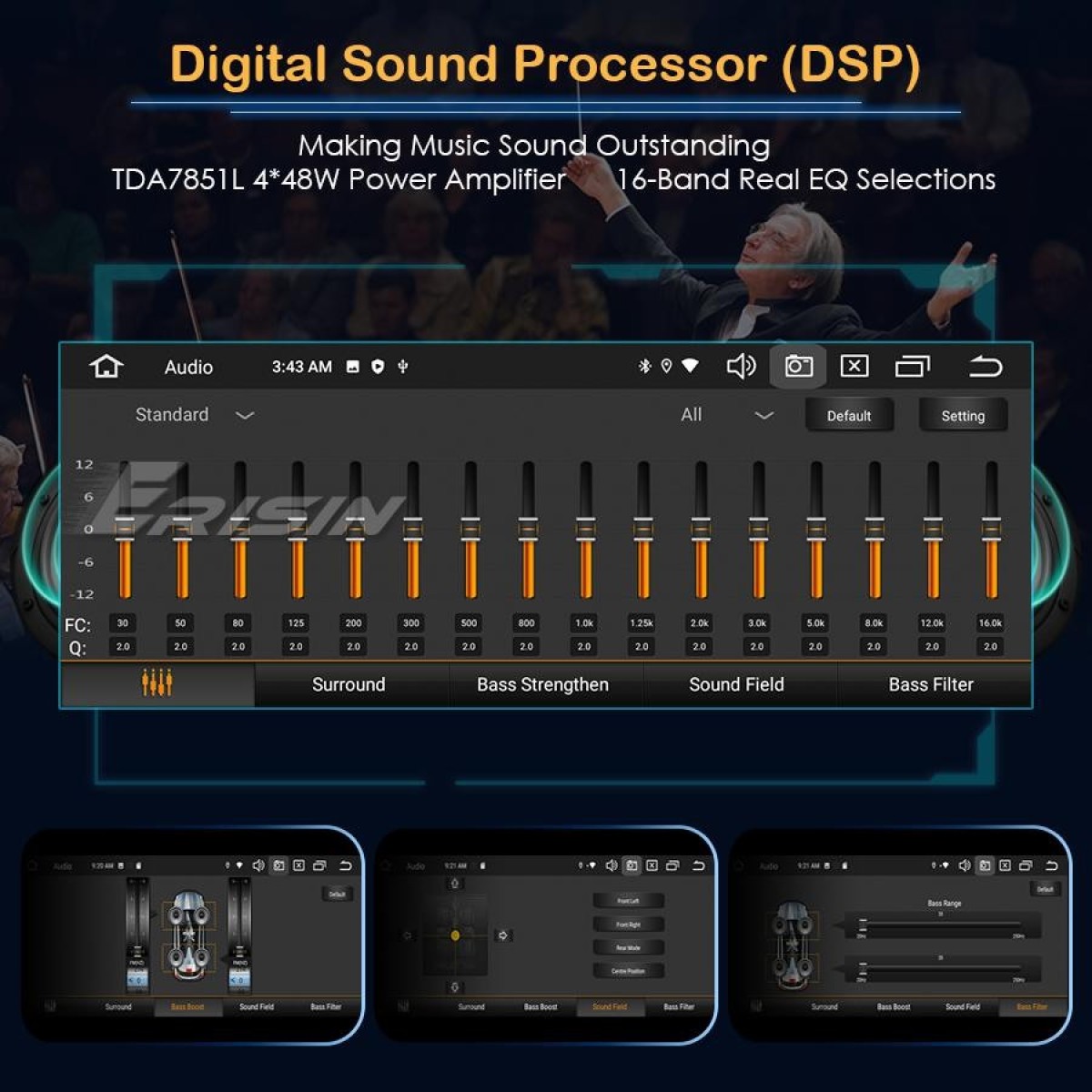Viewport: 1092px width, 1092px height.
Task: Tap the Wi-Fi status icon
Action: coord(691,367)
